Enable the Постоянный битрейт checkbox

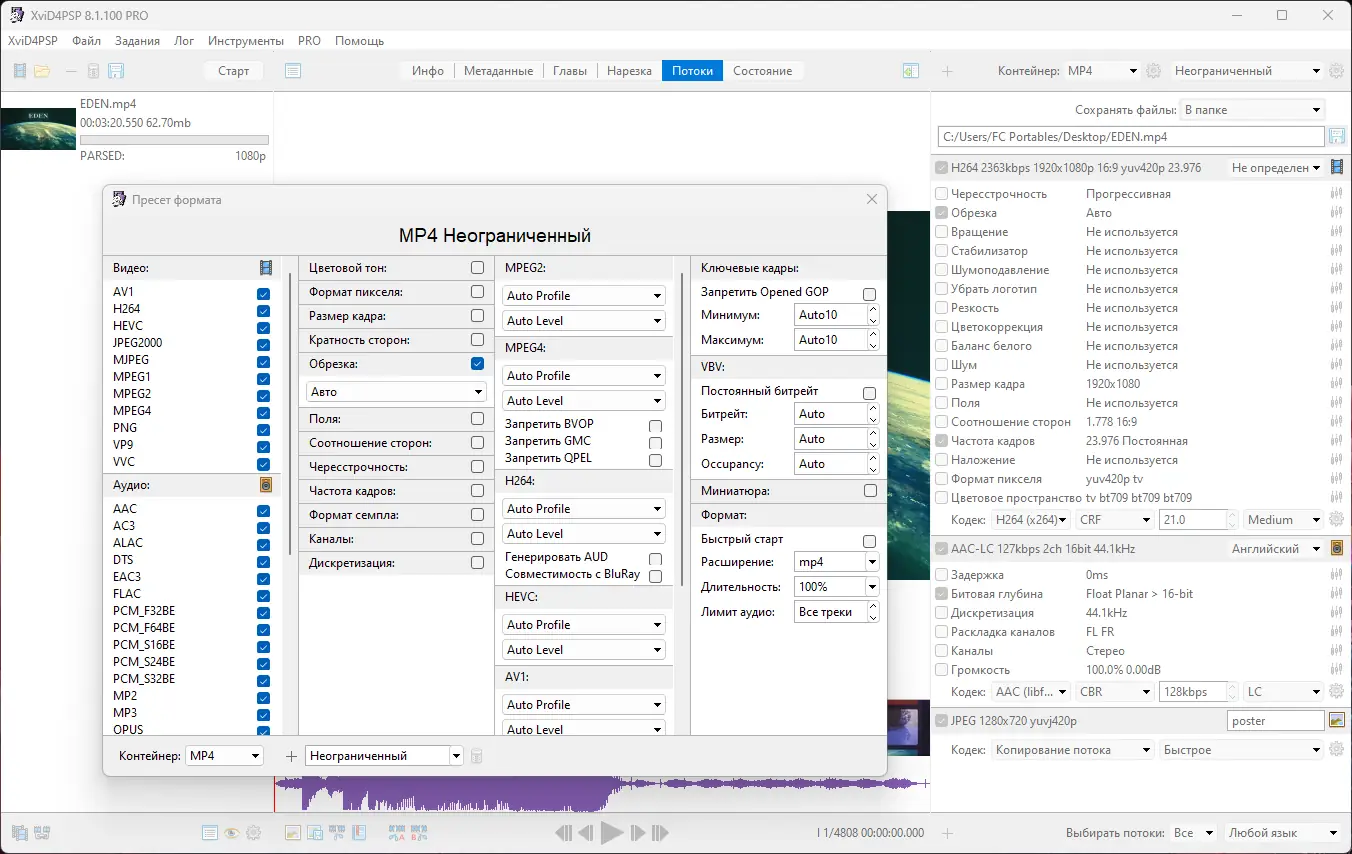pyautogui.click(x=869, y=393)
